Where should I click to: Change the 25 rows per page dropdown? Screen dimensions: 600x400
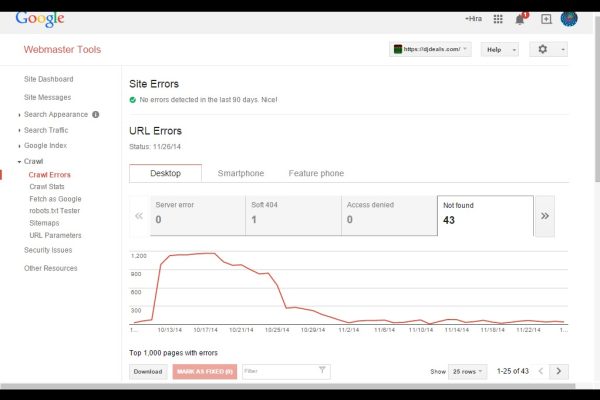tap(467, 371)
